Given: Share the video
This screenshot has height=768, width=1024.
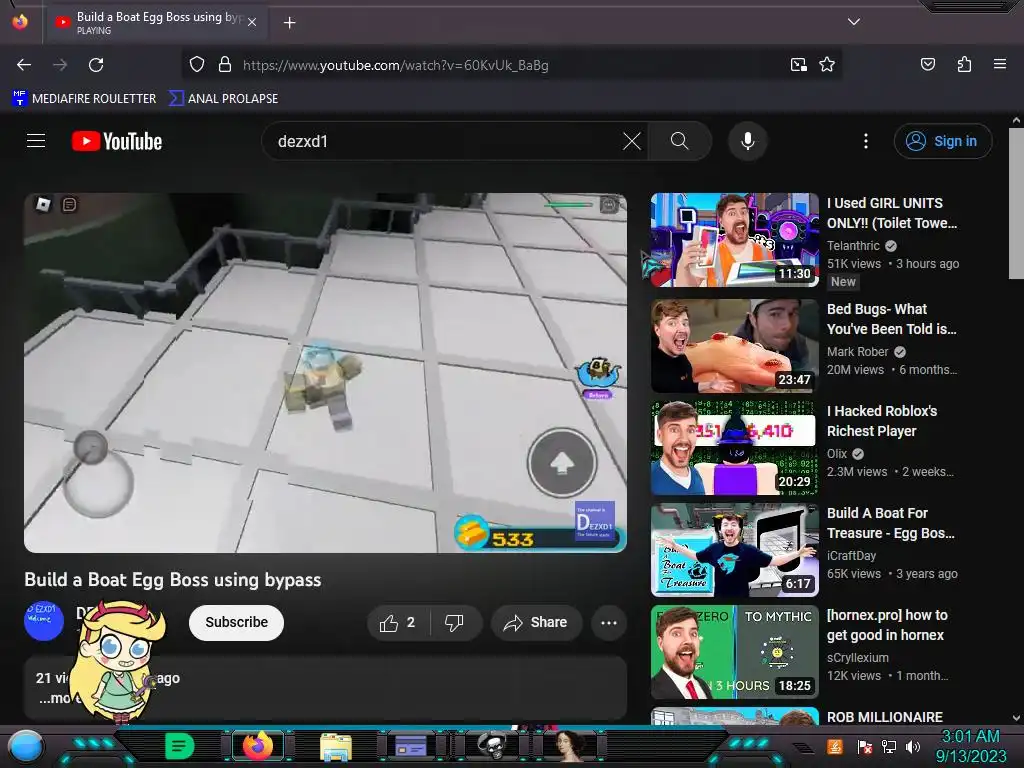Looking at the screenshot, I should click(x=536, y=623).
